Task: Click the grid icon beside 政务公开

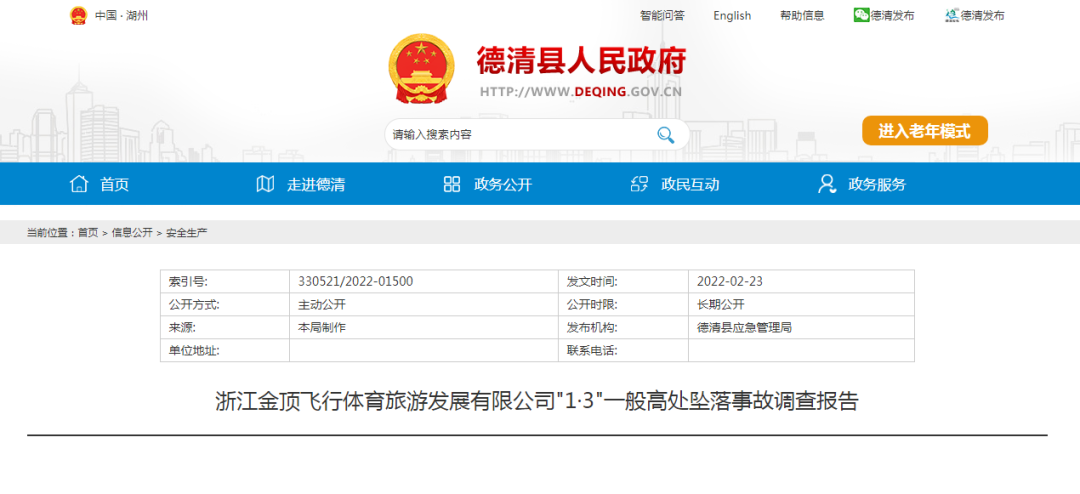Action: 452,184
